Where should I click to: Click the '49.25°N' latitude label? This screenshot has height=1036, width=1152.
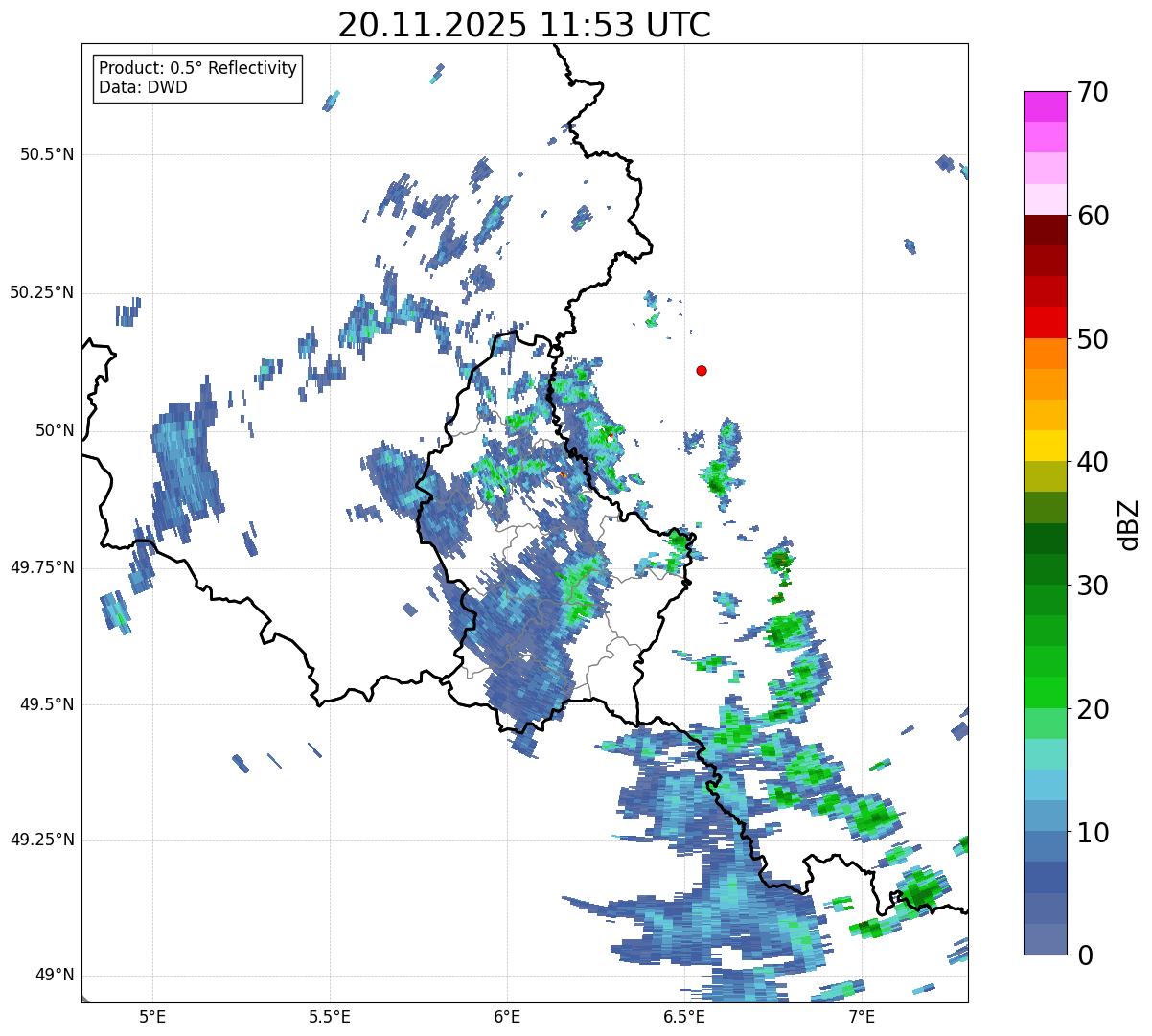(x=42, y=840)
